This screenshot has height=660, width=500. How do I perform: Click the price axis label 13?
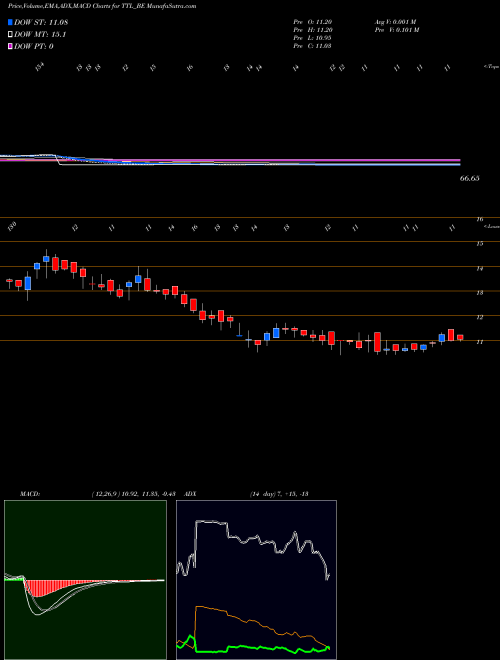[x=480, y=293]
